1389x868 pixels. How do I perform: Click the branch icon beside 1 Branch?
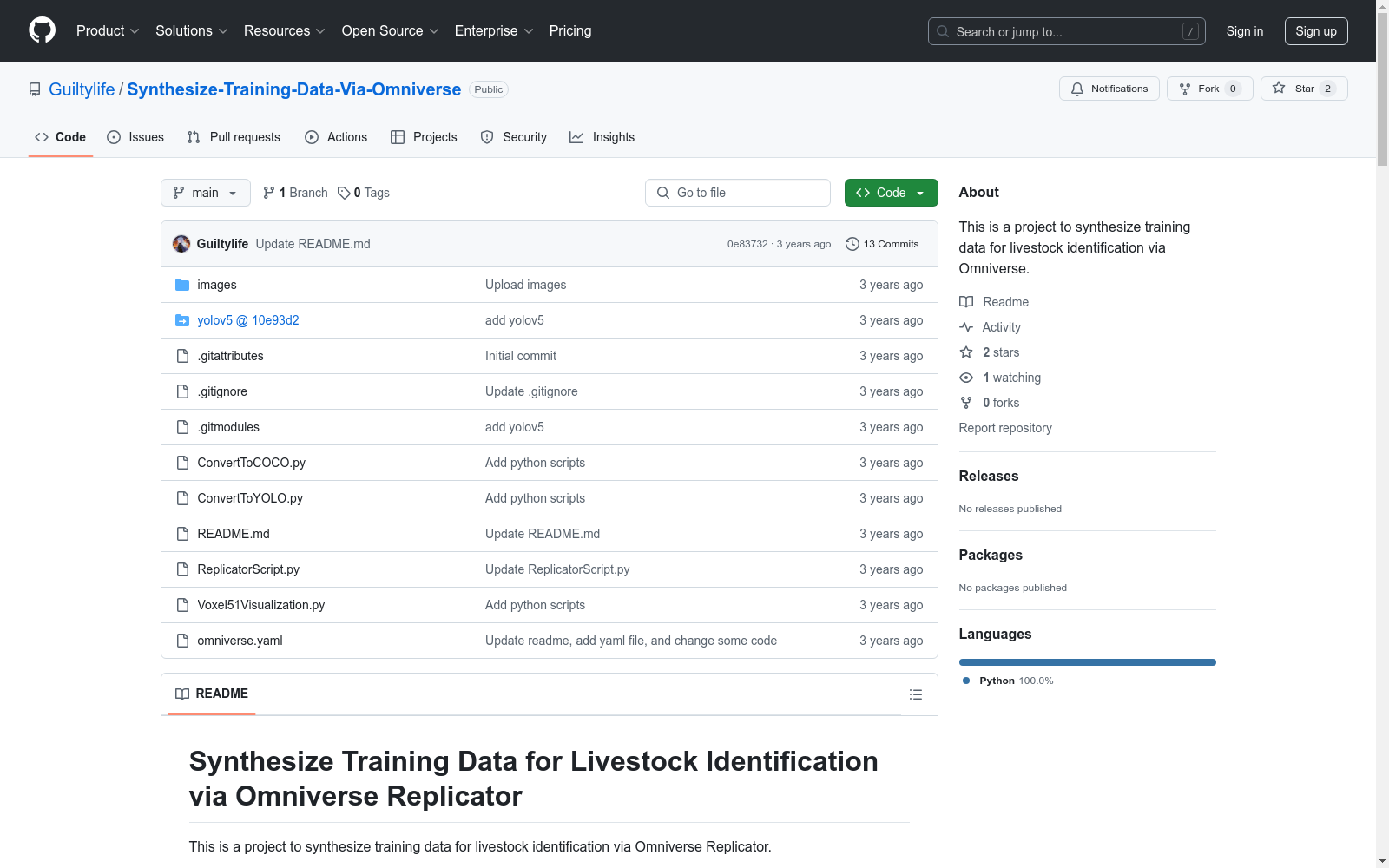click(x=269, y=193)
